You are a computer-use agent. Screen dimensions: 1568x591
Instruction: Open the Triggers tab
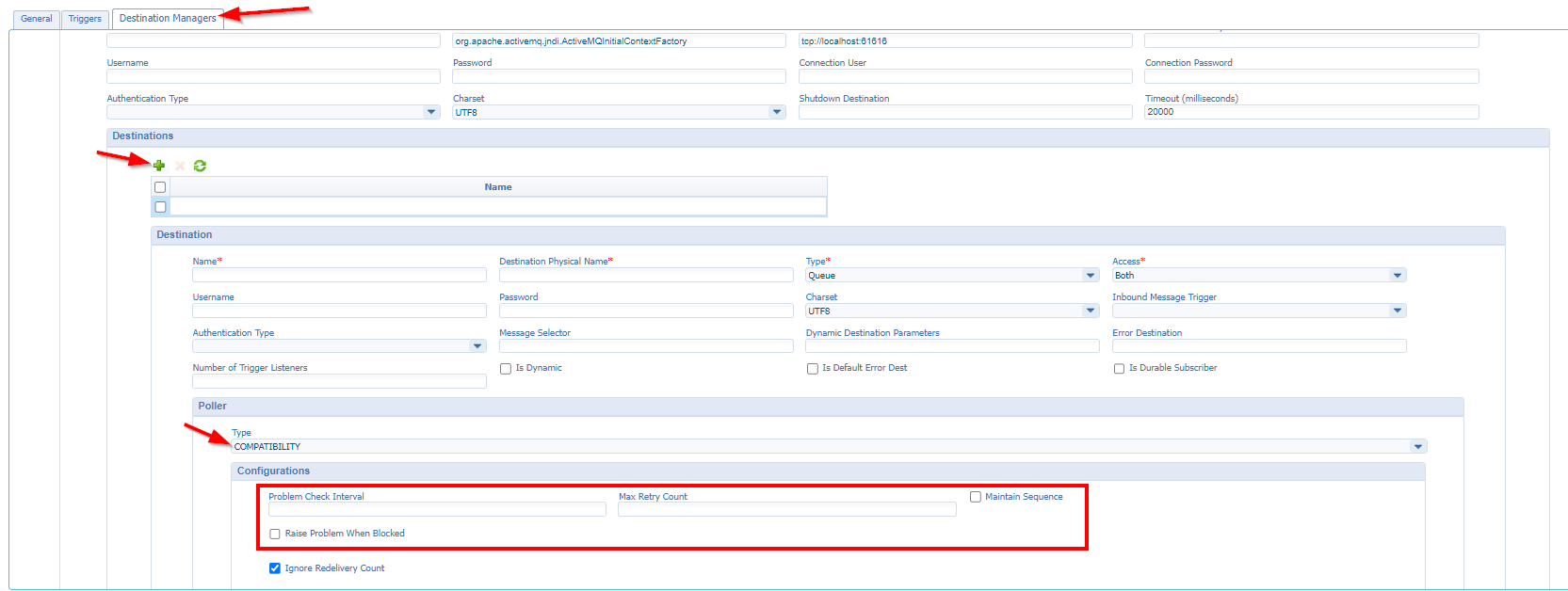point(85,19)
